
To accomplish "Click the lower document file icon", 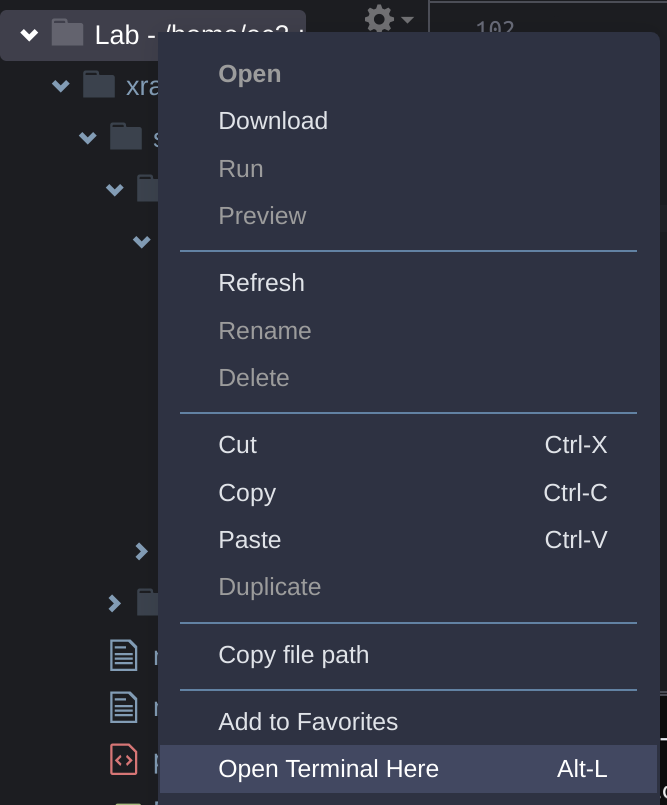I will pos(123,707).
